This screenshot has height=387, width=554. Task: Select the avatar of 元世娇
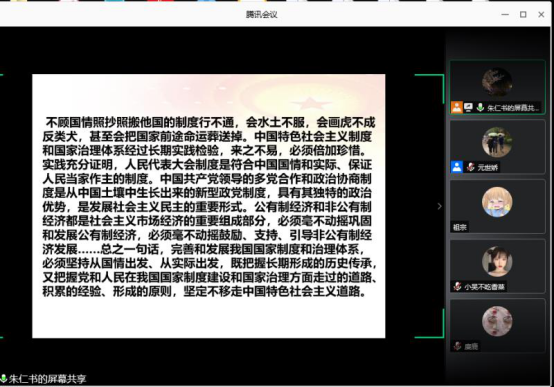point(497,142)
